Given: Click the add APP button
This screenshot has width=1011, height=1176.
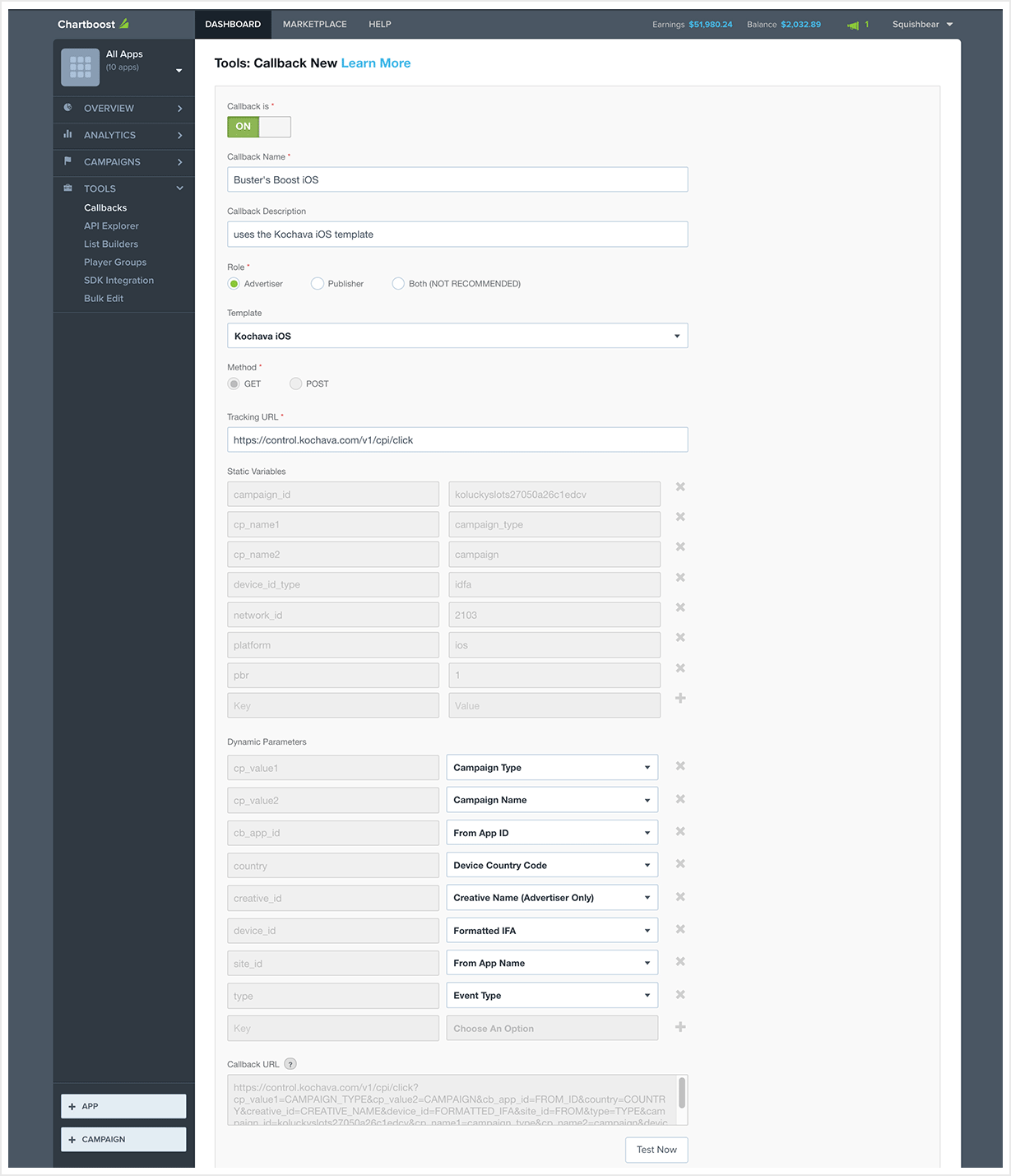Looking at the screenshot, I should click(123, 1106).
